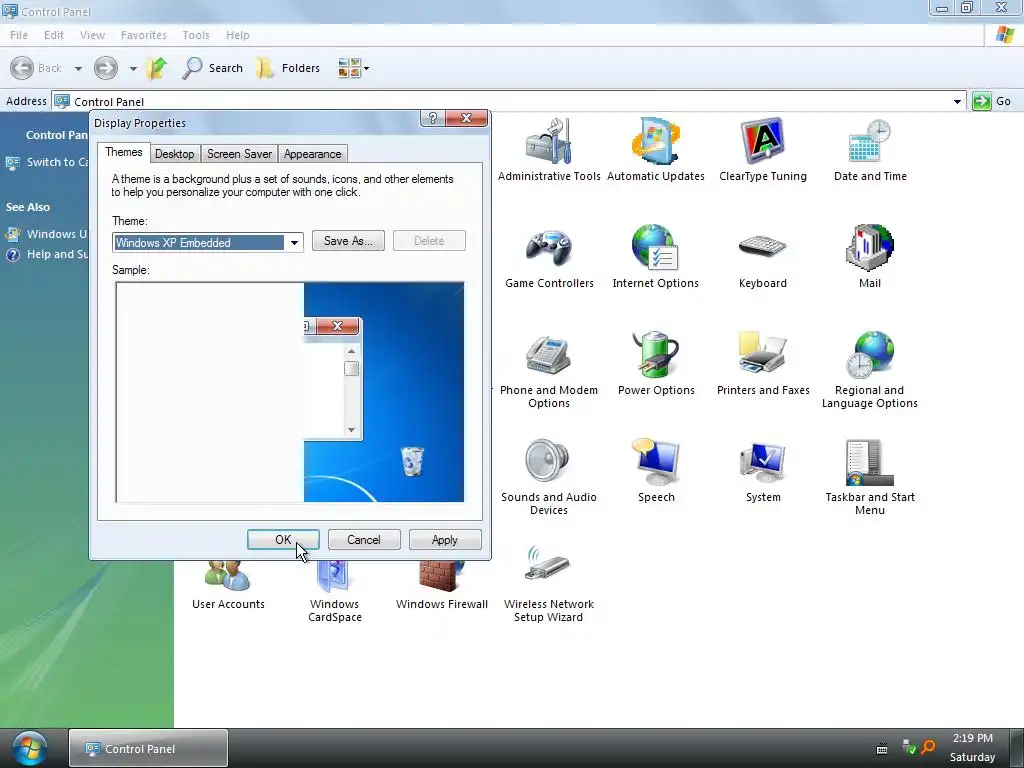Switch to the Appearance tab
1024x768 pixels.
tap(312, 154)
